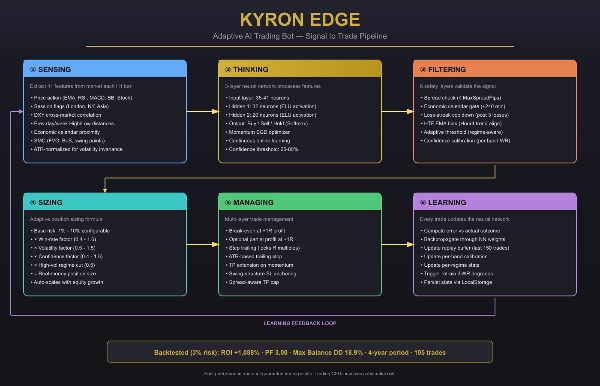Viewport: 600px width, 386px height.
Task: Click 'Base risk' configurable line in SIZING
Action: (x=70, y=231)
